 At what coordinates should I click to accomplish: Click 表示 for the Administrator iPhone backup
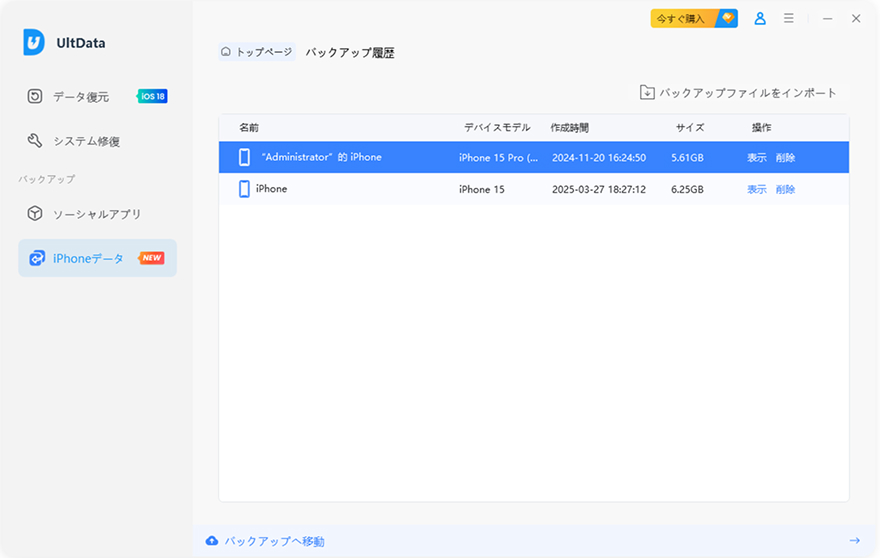(x=757, y=158)
